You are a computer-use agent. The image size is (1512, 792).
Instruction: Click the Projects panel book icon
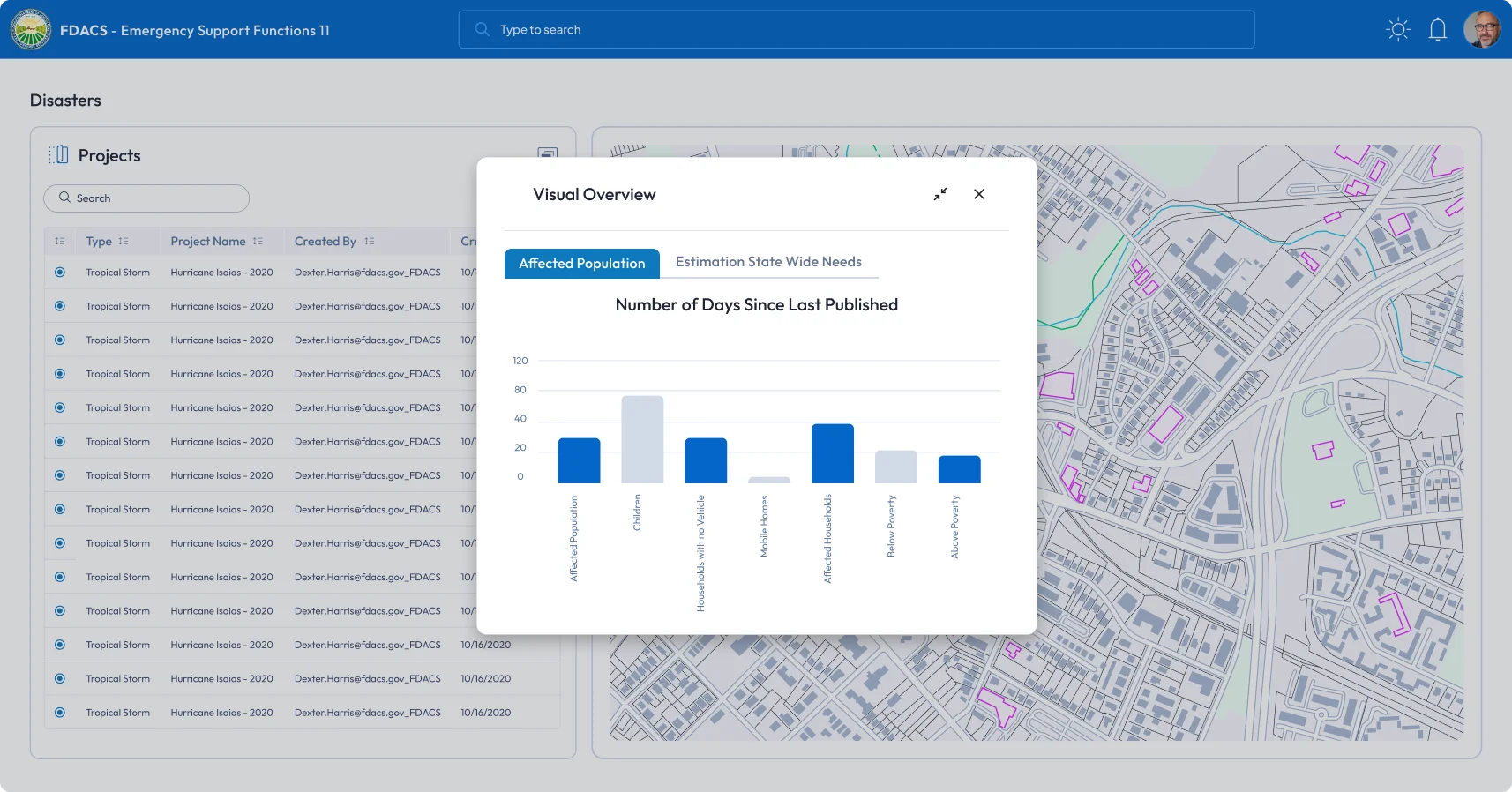pyautogui.click(x=59, y=155)
